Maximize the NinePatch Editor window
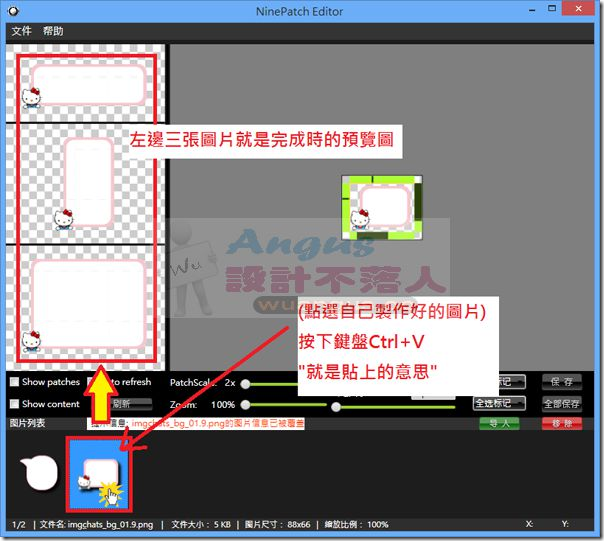Viewport: 604px width, 541px height. (552, 9)
